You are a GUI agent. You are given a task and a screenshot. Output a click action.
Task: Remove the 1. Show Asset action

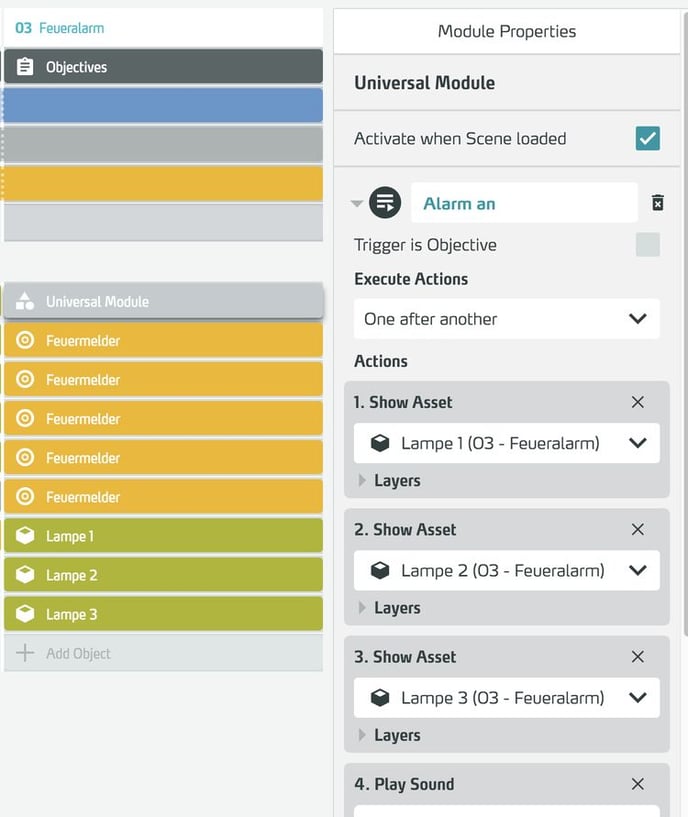click(638, 402)
